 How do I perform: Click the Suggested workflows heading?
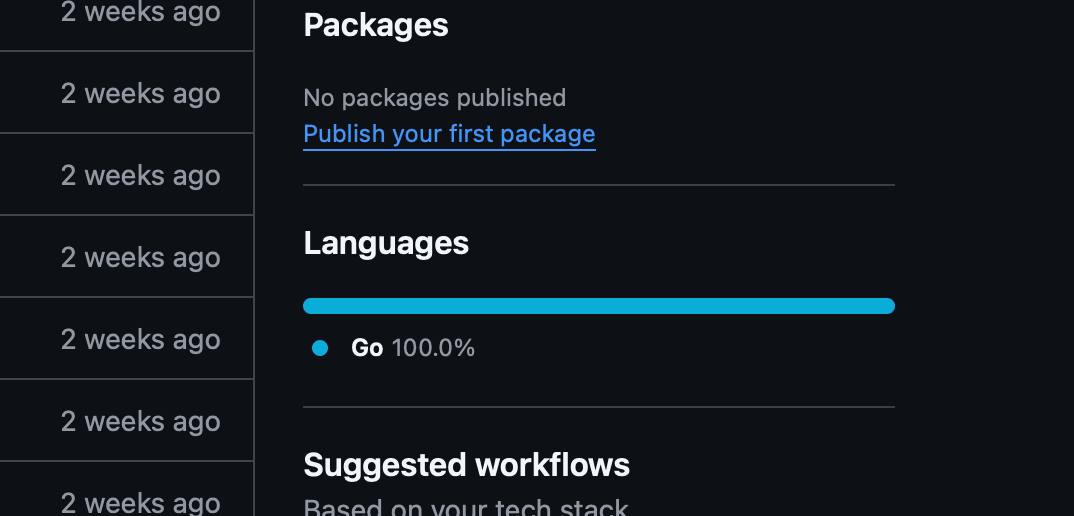coord(466,465)
